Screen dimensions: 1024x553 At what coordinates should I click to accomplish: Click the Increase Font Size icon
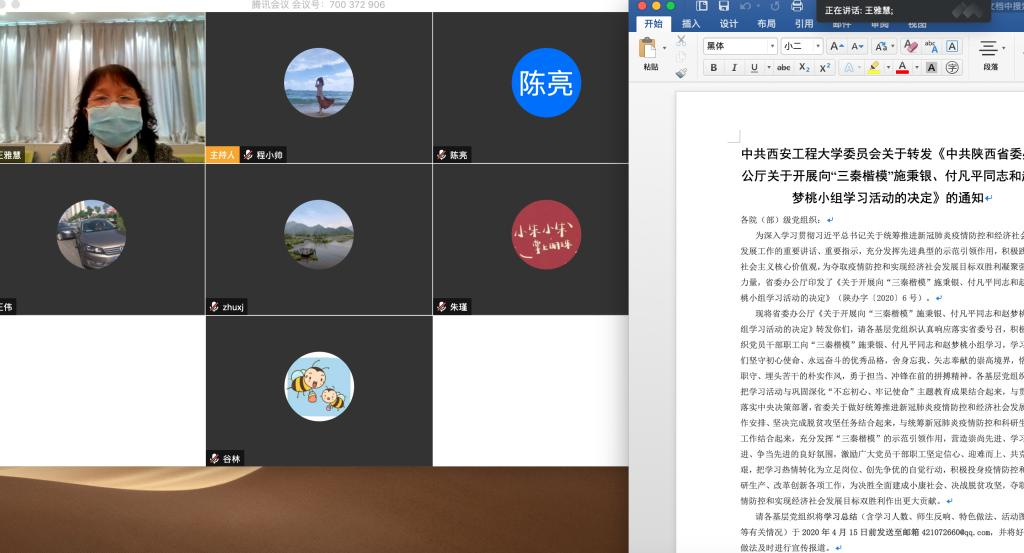coord(835,46)
